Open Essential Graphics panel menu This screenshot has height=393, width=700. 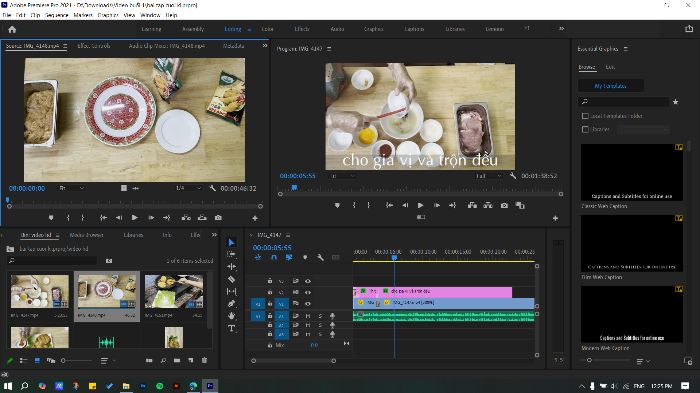point(625,48)
